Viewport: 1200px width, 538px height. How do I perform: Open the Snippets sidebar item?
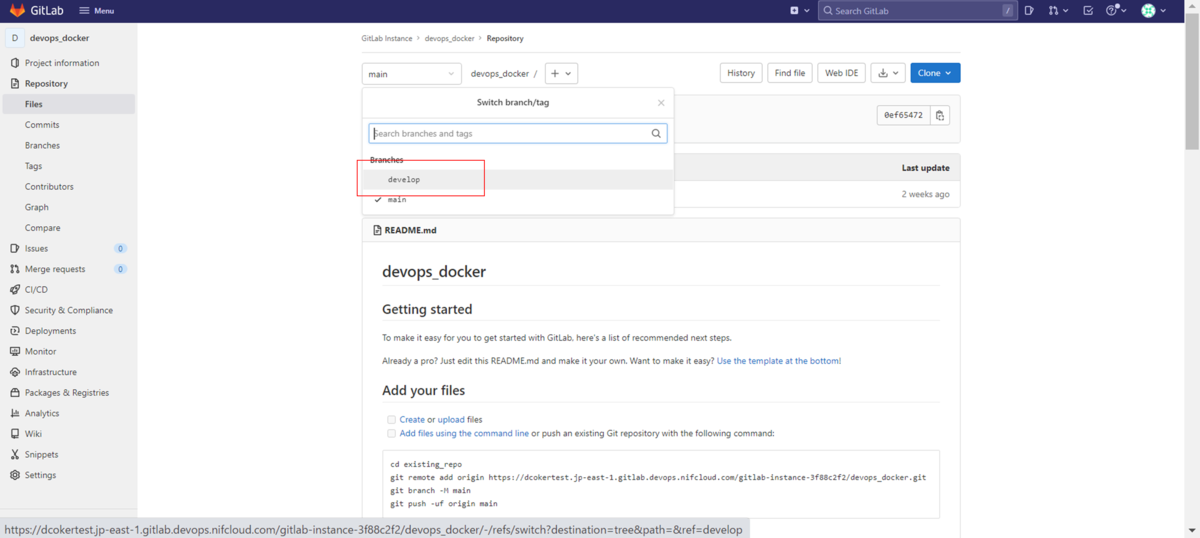41,454
